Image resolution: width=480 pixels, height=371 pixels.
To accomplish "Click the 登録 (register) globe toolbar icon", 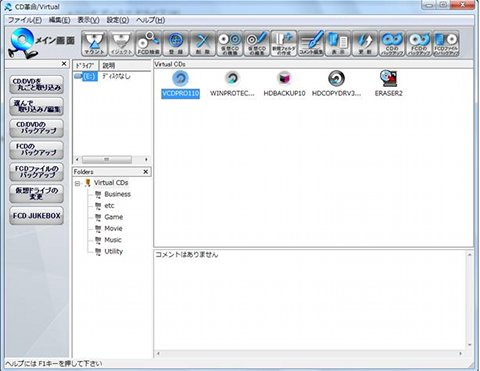I will (176, 43).
